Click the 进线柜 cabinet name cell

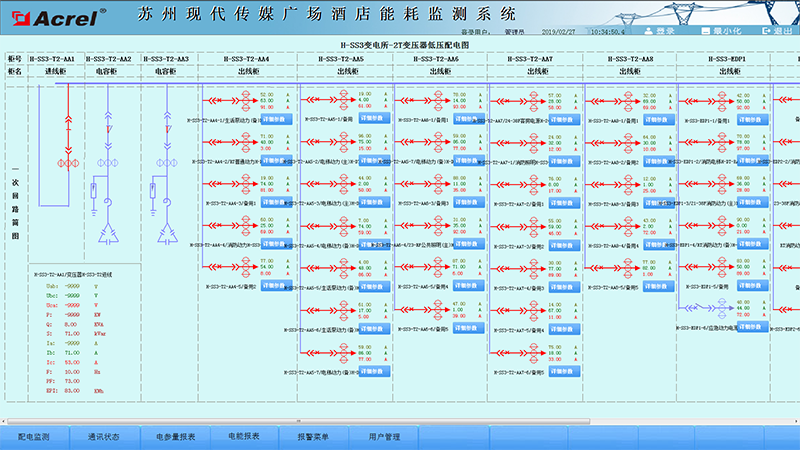tap(55, 71)
